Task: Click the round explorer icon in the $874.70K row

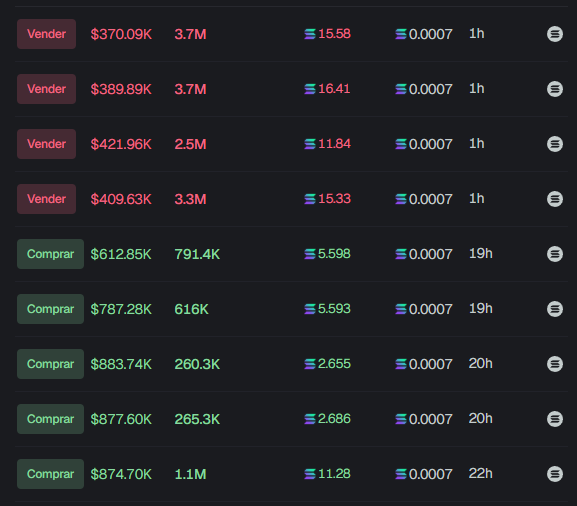Action: click(x=555, y=474)
